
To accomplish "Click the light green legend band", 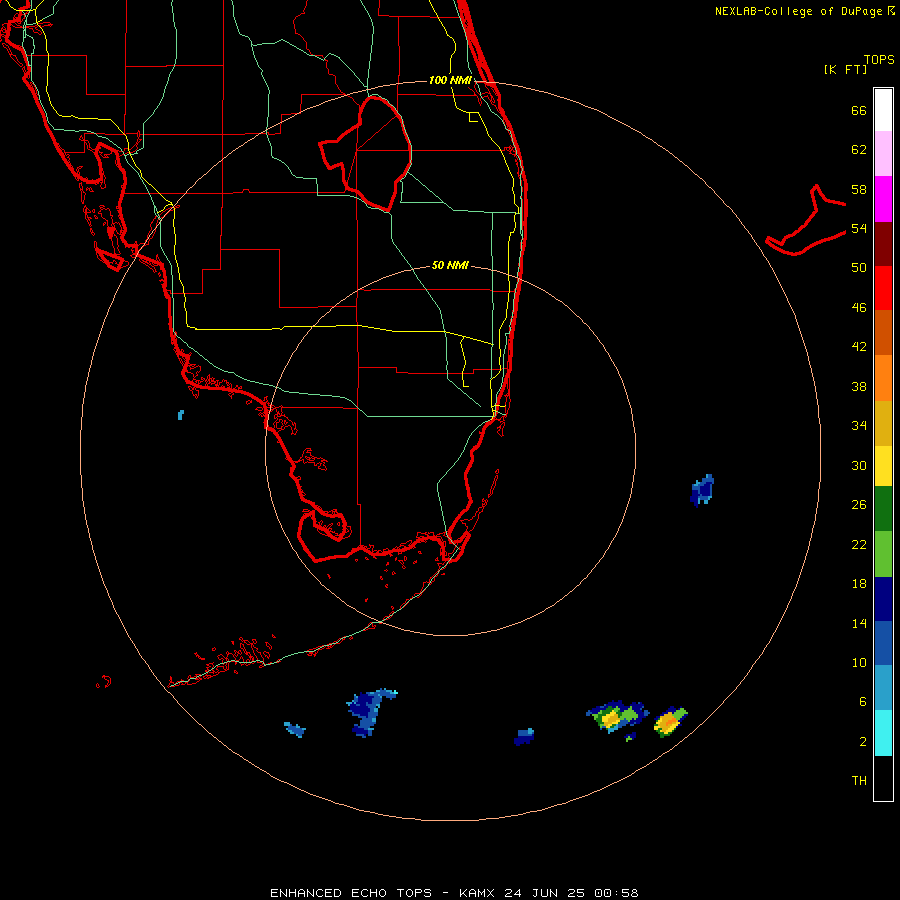I will pyautogui.click(x=883, y=554).
